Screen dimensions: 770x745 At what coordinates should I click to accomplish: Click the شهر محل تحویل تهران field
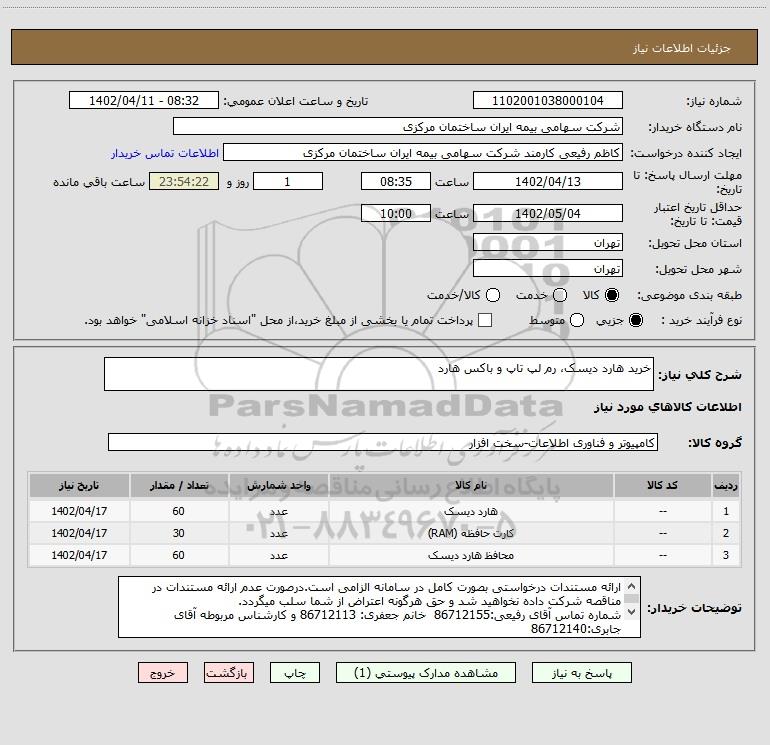548,269
